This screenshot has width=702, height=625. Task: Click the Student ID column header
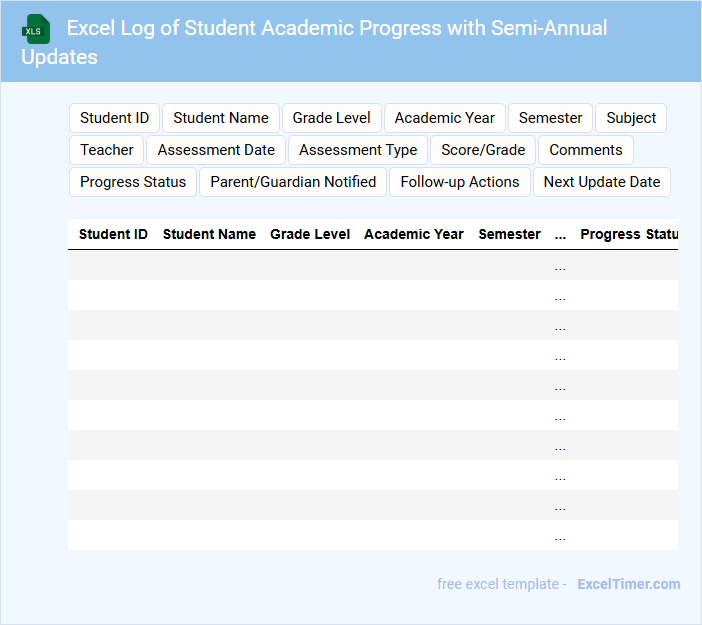[113, 234]
